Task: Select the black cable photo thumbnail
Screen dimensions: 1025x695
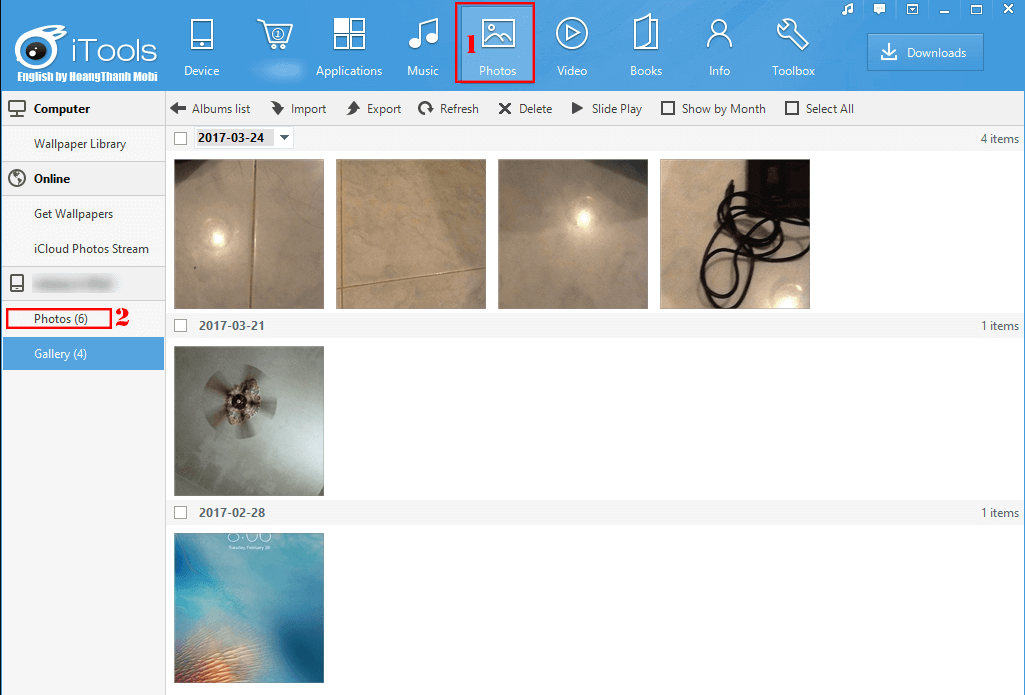Action: 734,234
